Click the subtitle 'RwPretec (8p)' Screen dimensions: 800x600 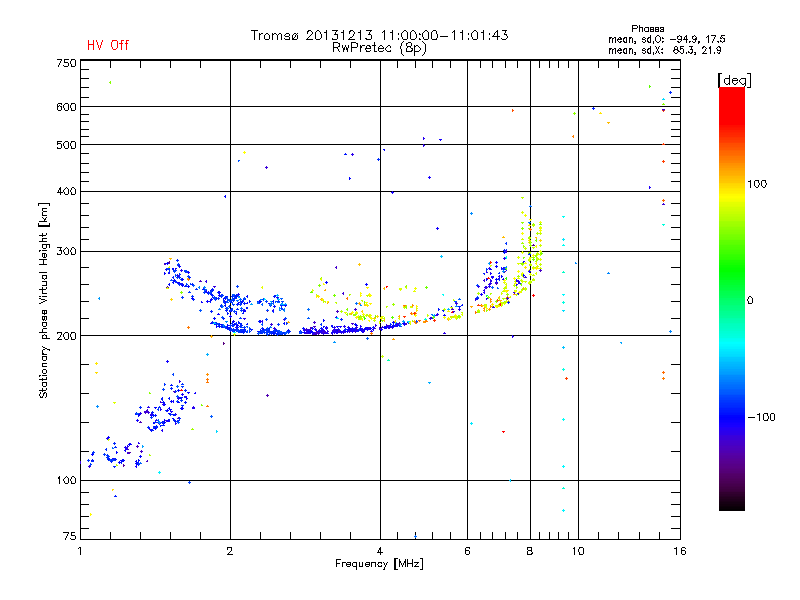point(379,48)
